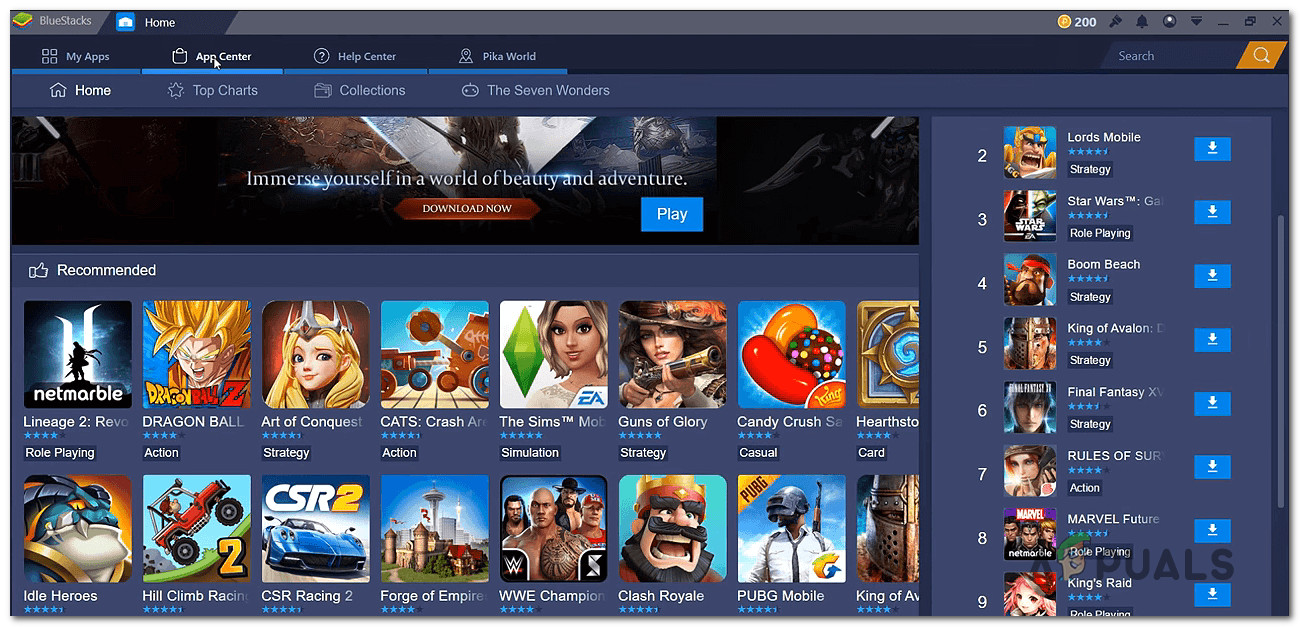Image resolution: width=1300 pixels, height=627 pixels.
Task: Download Boom Beach from the chart
Action: [1212, 276]
